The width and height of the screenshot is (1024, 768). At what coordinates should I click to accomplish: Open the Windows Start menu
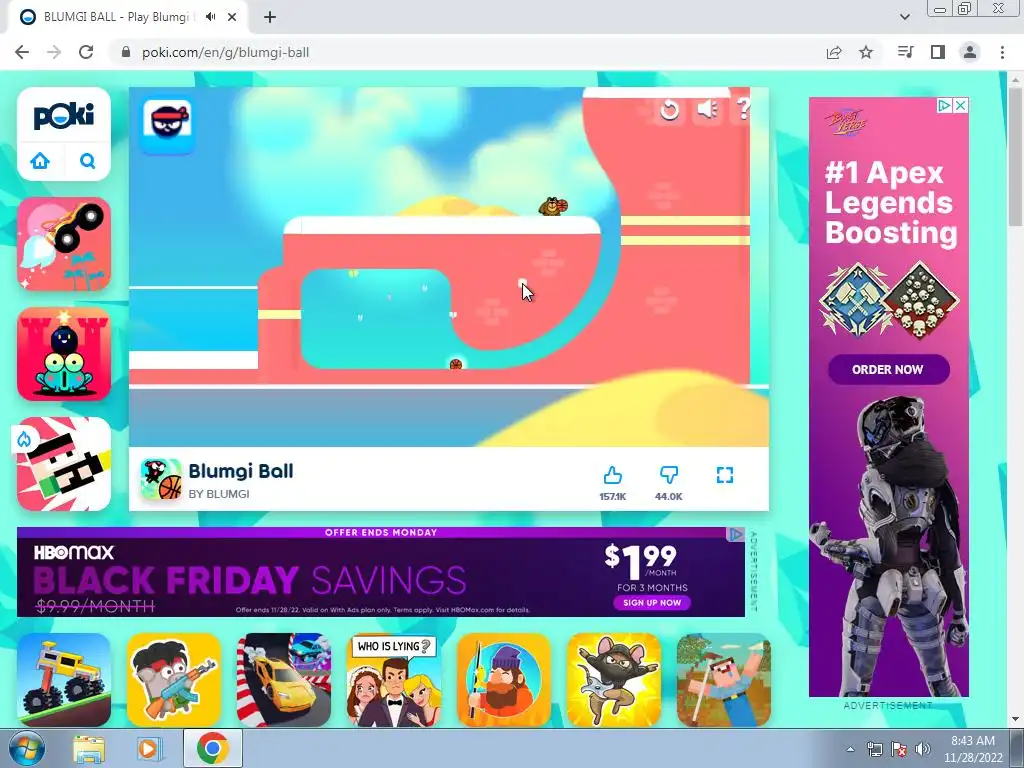(27, 748)
